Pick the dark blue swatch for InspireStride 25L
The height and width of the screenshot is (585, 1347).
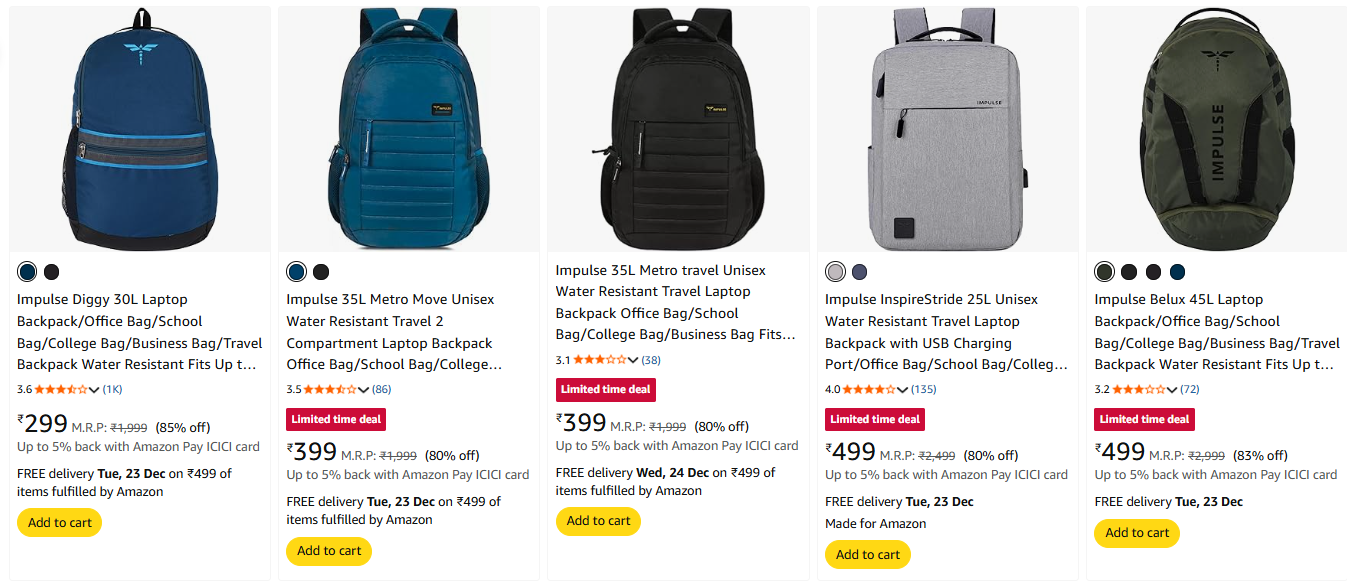[x=859, y=272]
